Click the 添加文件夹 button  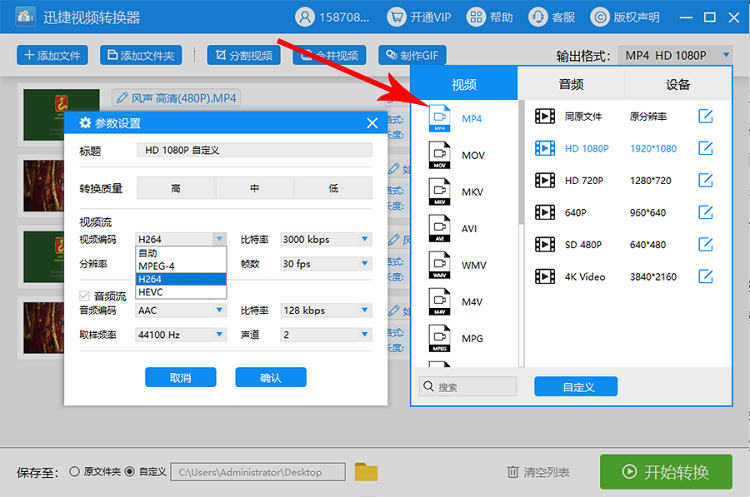pyautogui.click(x=141, y=55)
